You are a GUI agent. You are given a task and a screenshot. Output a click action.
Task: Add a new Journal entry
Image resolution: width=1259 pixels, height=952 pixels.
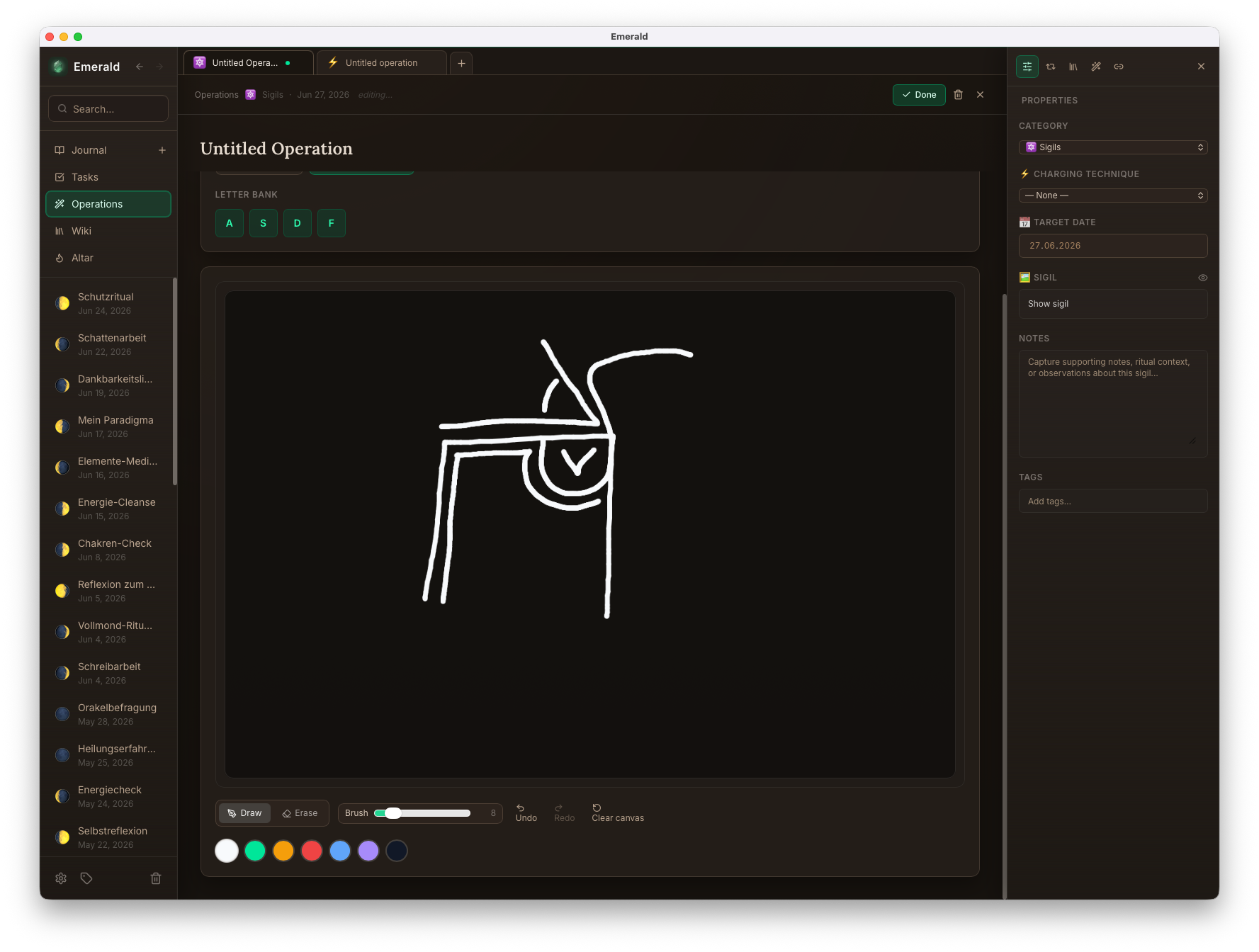click(x=162, y=150)
